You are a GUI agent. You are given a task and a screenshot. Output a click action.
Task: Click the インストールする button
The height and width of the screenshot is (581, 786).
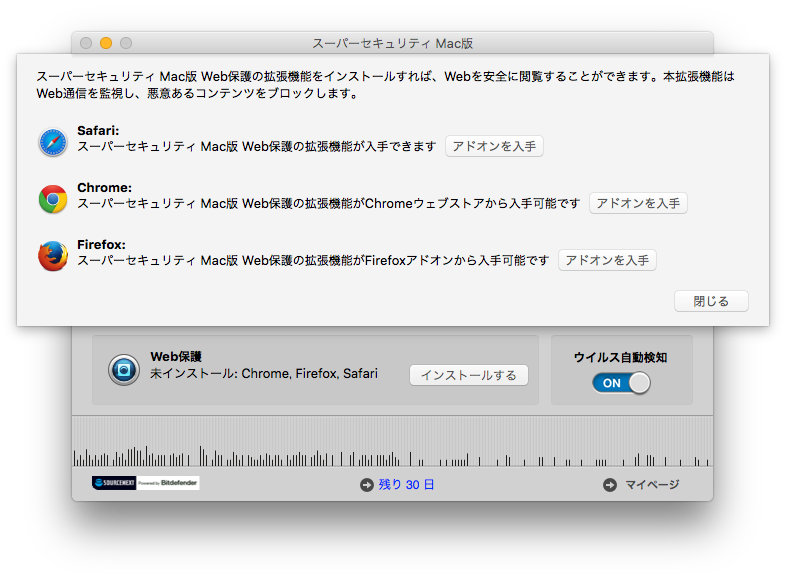point(469,375)
